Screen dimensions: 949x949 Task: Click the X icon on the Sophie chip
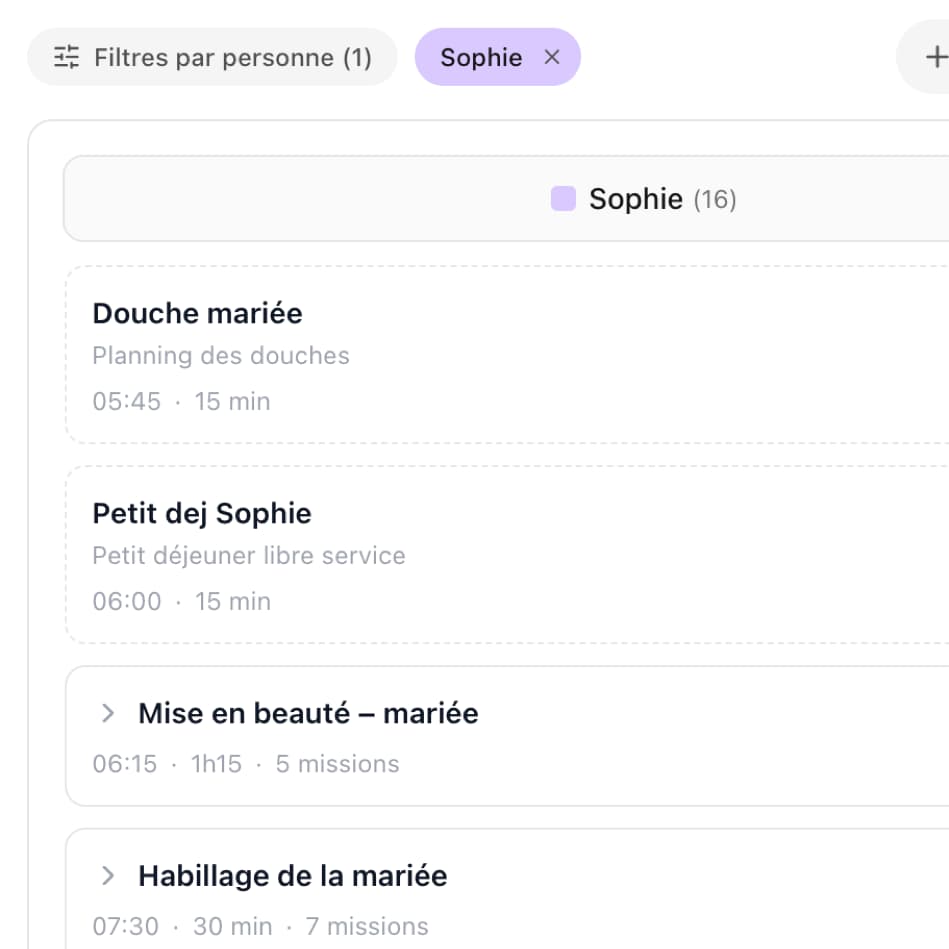tap(551, 57)
